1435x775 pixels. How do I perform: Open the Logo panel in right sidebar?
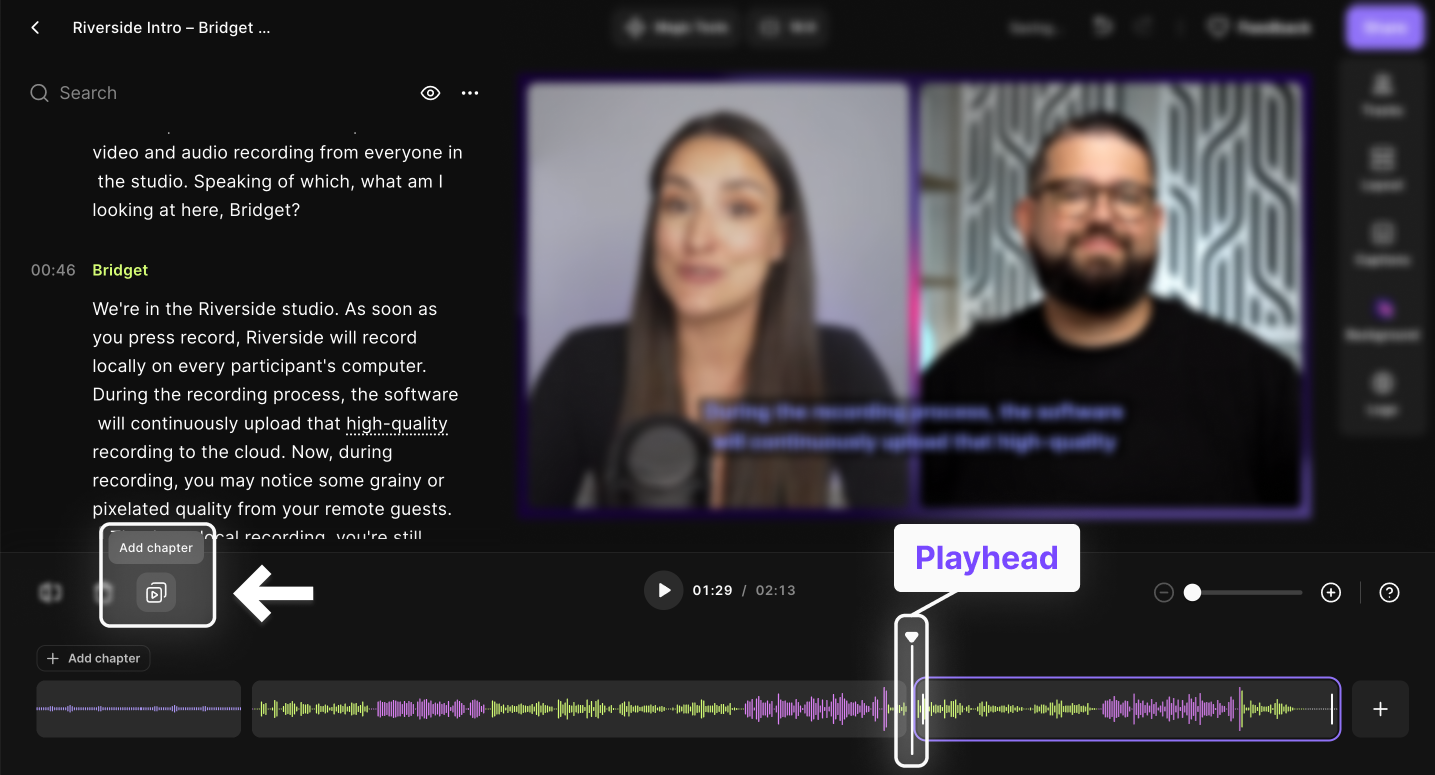point(1382,392)
